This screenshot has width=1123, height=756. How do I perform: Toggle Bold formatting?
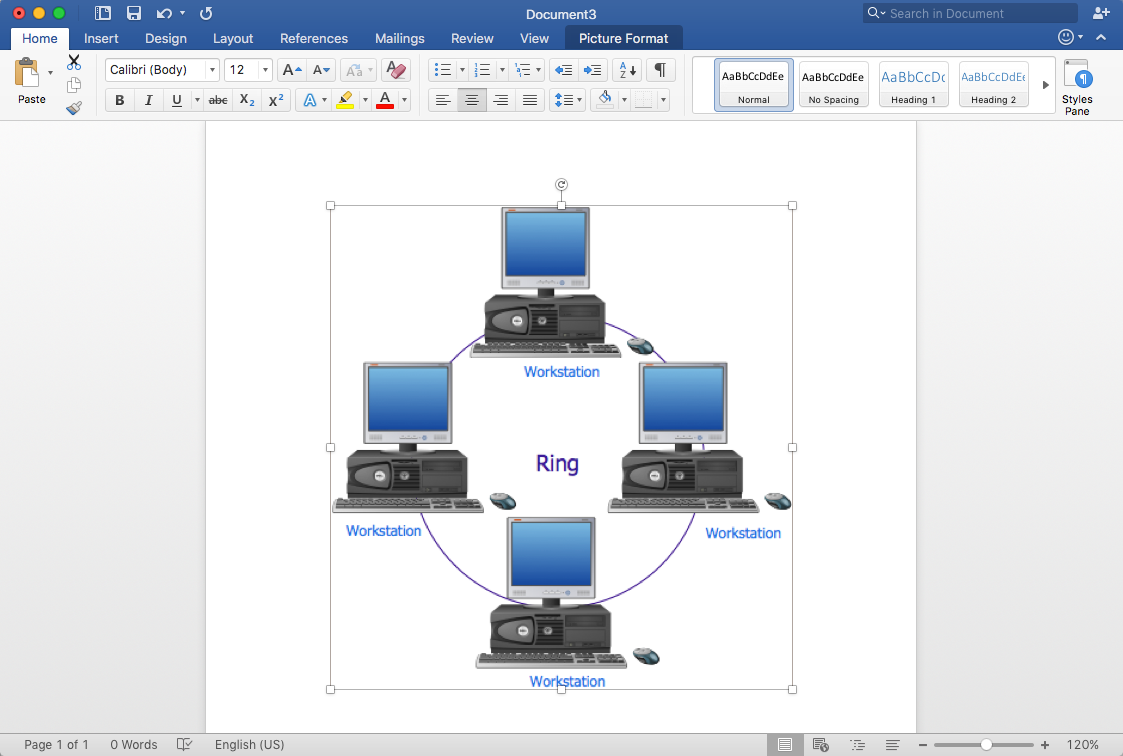coord(120,100)
